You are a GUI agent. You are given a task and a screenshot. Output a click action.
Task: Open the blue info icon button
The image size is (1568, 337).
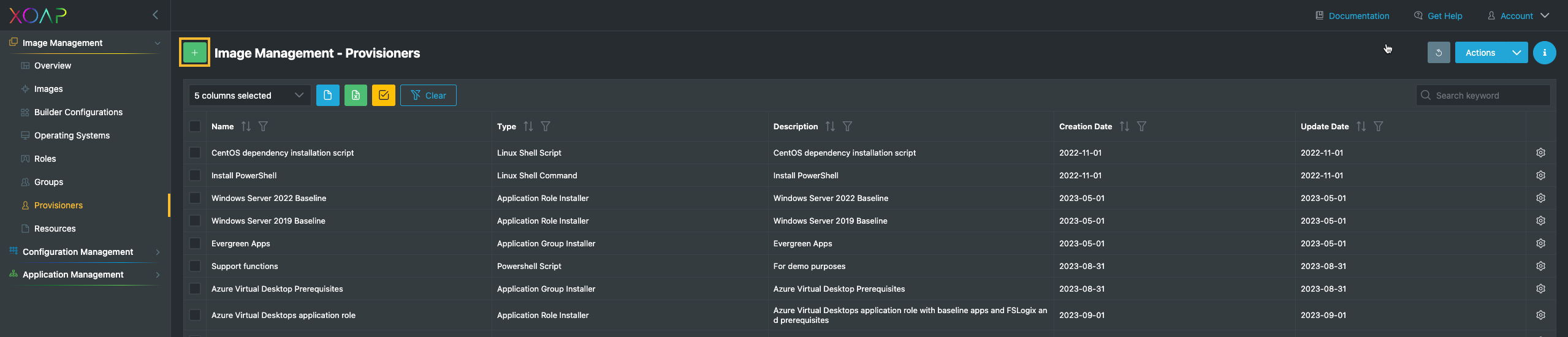tap(1544, 53)
